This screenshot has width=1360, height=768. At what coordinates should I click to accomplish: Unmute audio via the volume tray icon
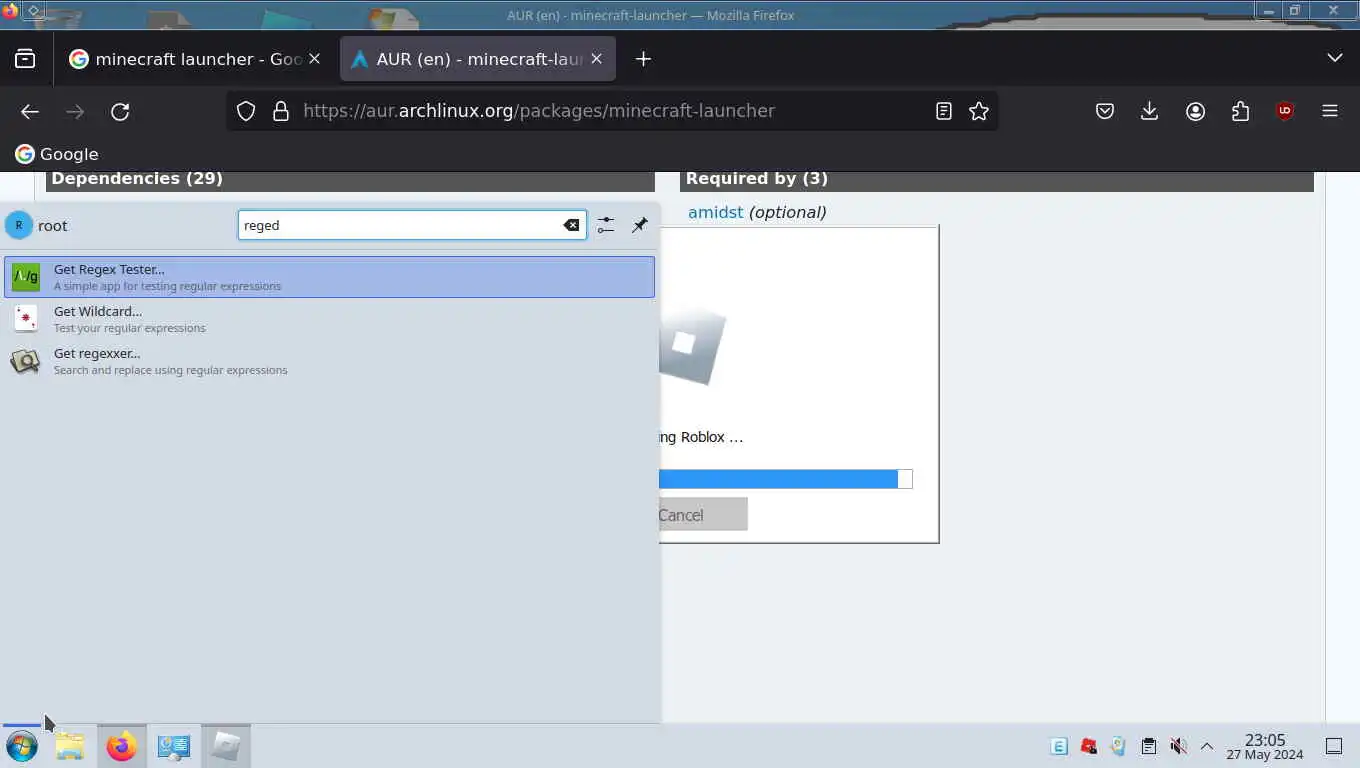pos(1178,746)
